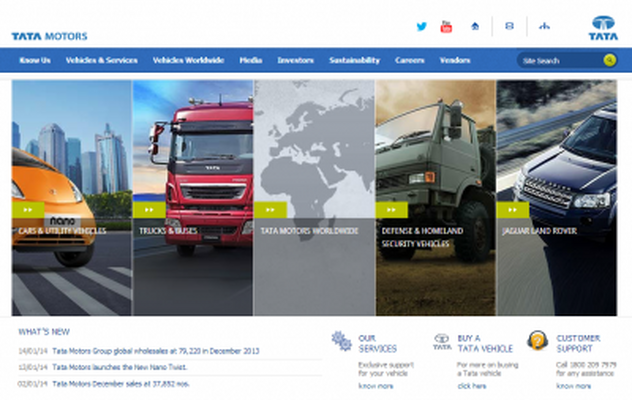Select the Trucks & Buses panel image
The width and height of the screenshot is (632, 400).
193,198
